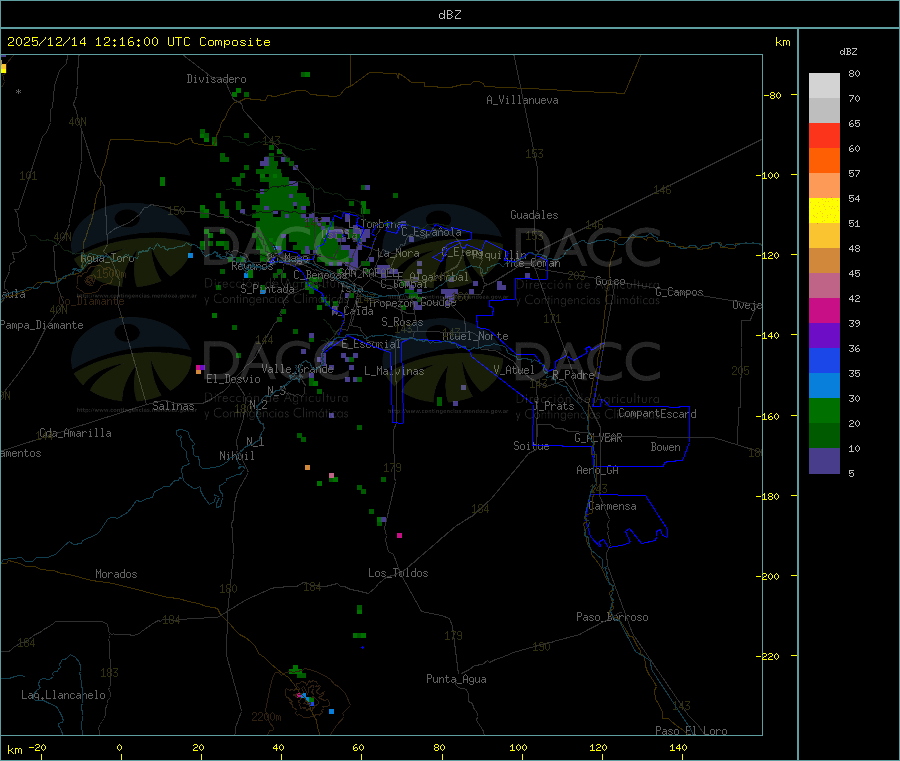
Task: Click the Paso_Barroso location label
Action: coord(612,617)
